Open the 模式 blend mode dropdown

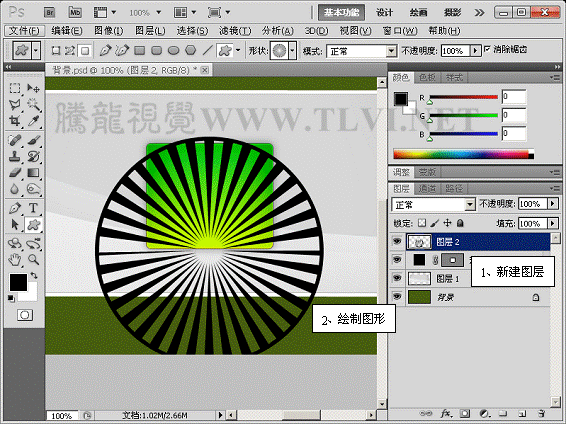[x=391, y=51]
